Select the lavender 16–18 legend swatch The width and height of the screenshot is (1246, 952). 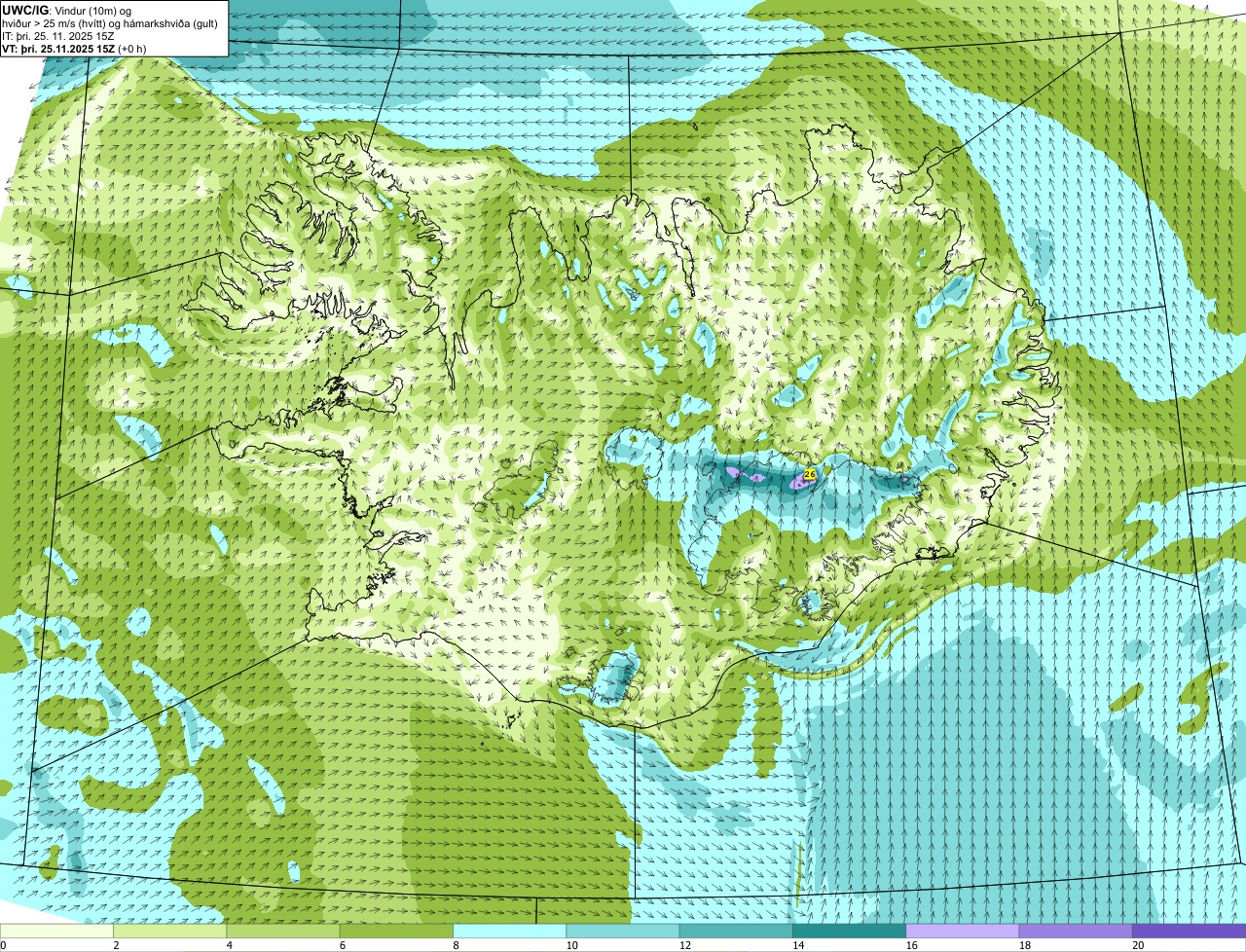click(963, 931)
